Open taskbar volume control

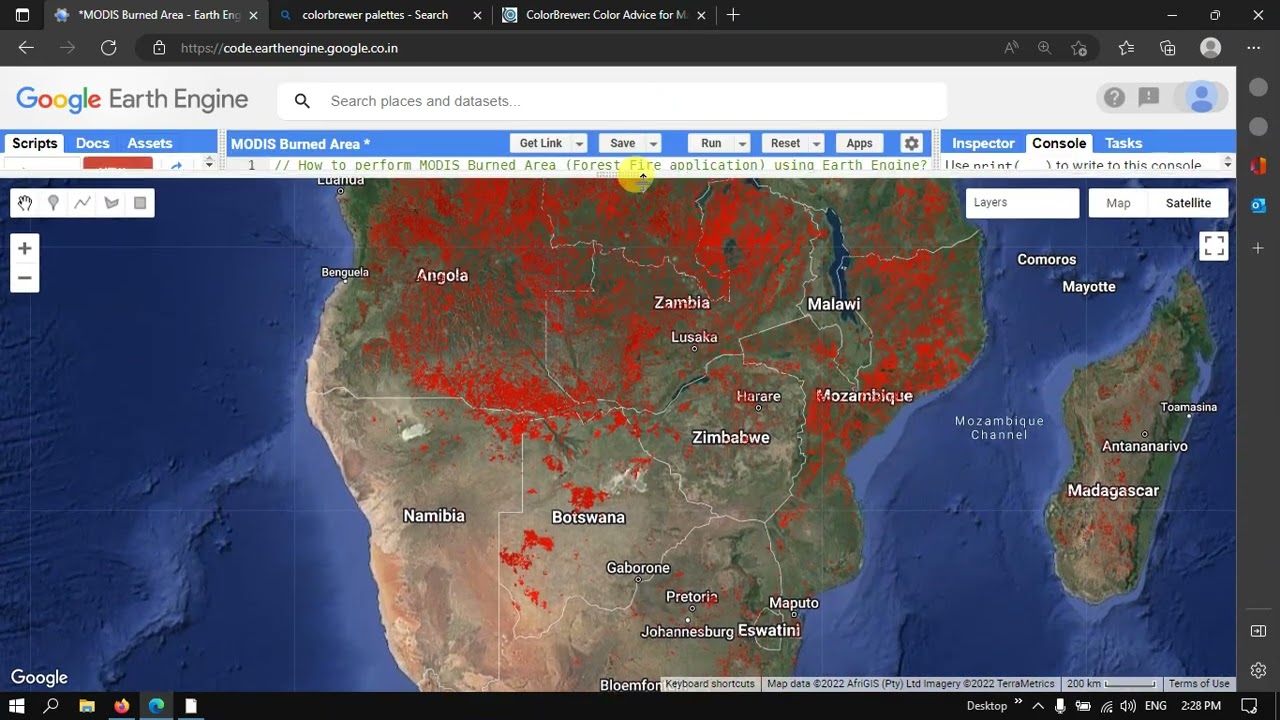(x=1128, y=706)
